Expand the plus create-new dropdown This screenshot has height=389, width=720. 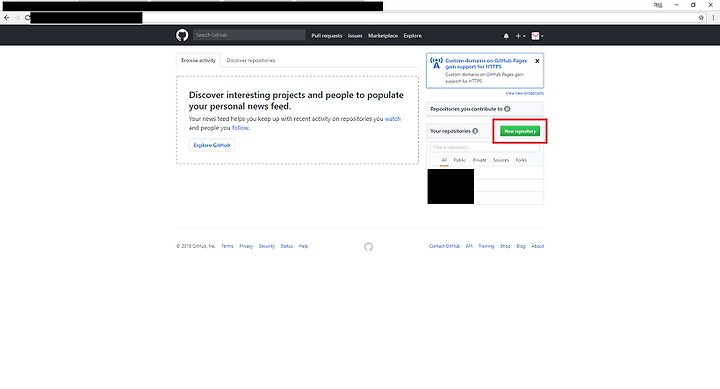pyautogui.click(x=520, y=36)
